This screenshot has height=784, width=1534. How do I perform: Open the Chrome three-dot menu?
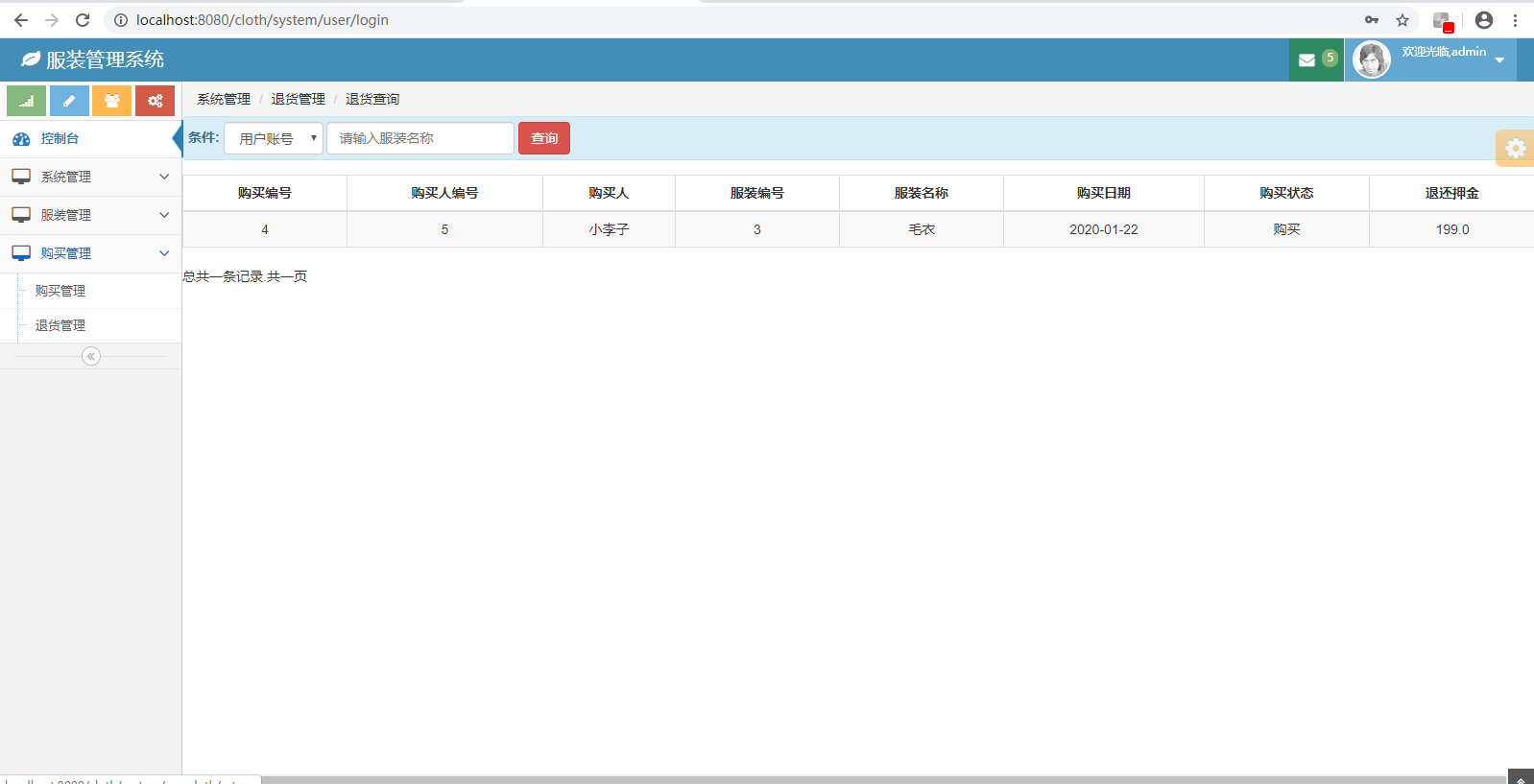pyautogui.click(x=1516, y=20)
